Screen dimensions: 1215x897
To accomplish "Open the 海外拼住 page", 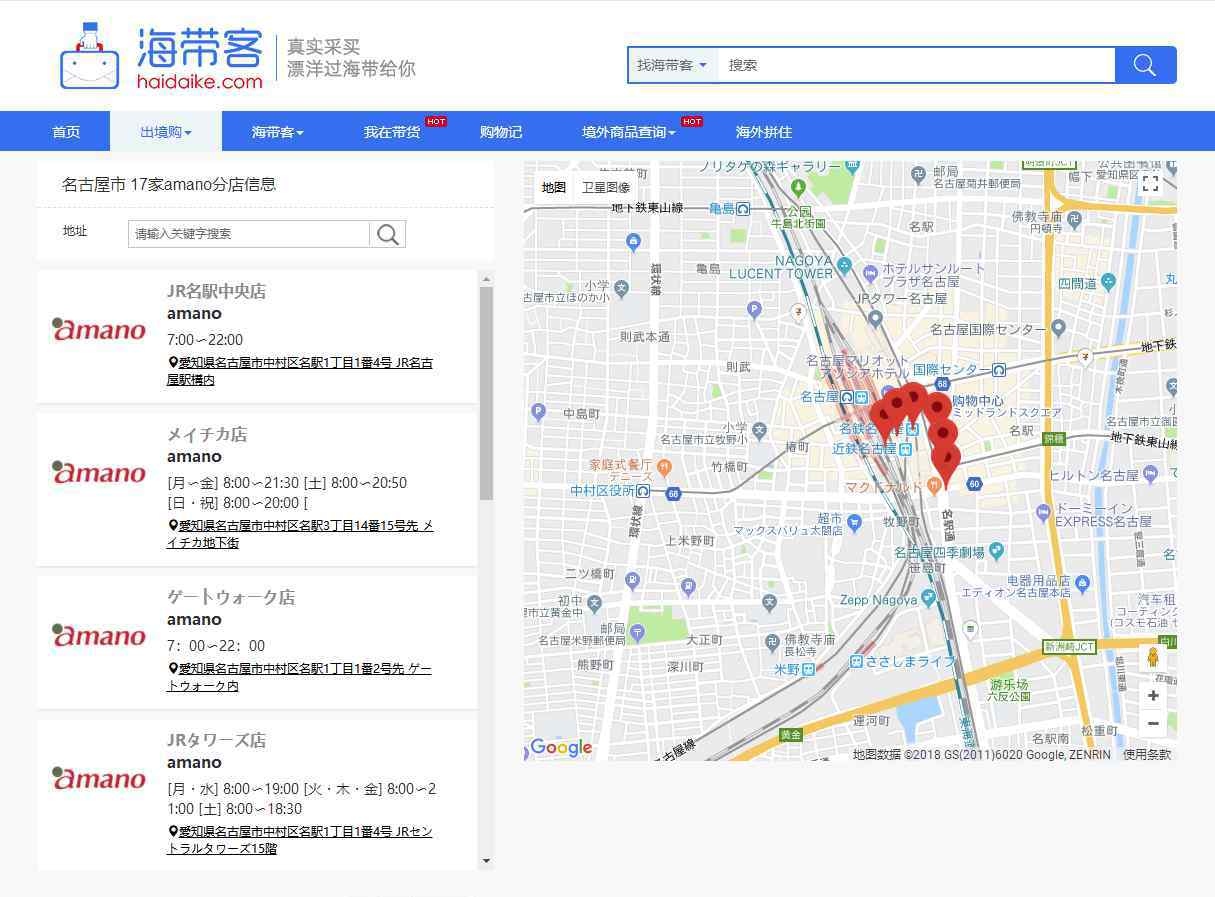I will 764,132.
